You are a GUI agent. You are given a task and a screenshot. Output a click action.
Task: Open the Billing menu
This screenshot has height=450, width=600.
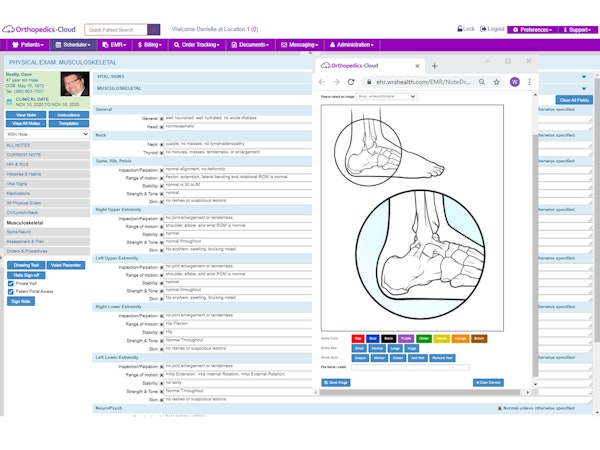[150, 45]
